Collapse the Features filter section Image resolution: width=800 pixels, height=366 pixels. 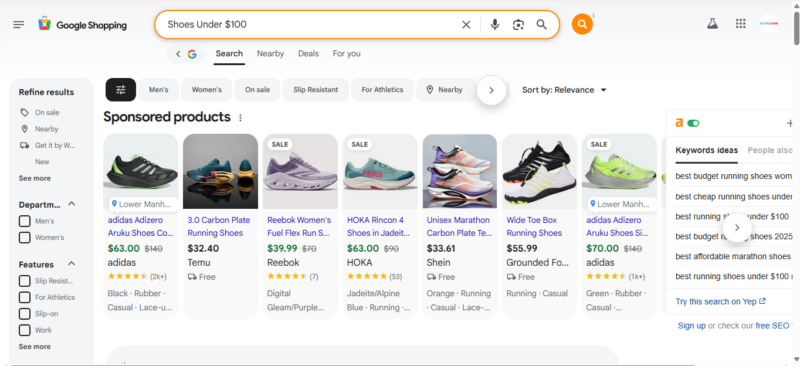71,264
